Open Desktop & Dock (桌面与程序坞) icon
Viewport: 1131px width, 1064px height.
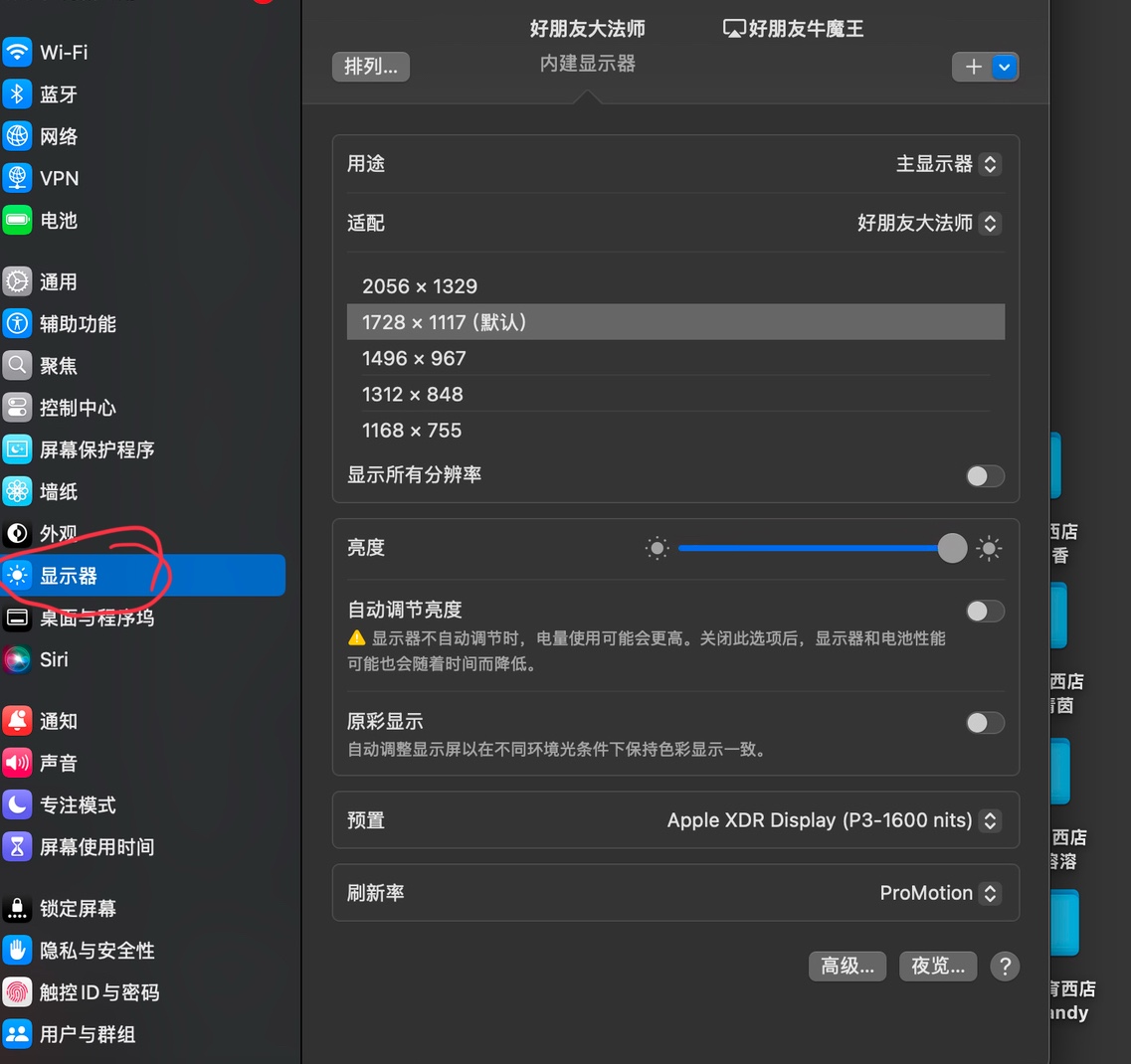[17, 618]
